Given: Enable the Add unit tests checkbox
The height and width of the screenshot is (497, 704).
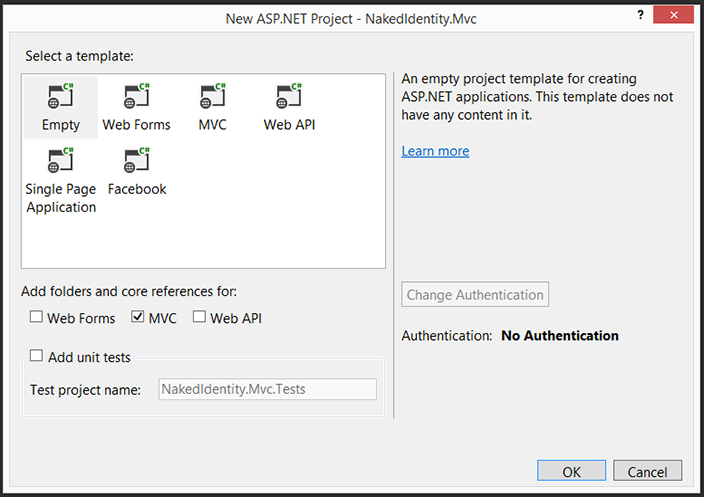Looking at the screenshot, I should click(37, 356).
